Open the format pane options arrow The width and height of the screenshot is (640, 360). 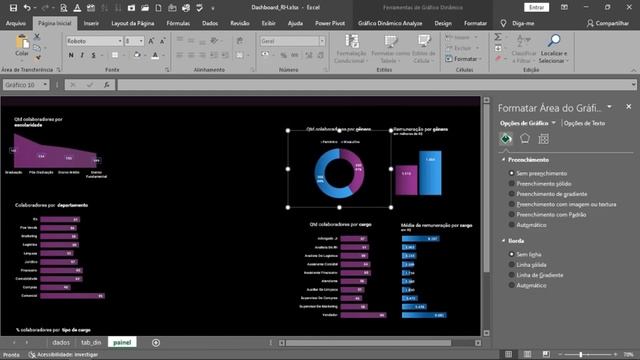coord(609,107)
